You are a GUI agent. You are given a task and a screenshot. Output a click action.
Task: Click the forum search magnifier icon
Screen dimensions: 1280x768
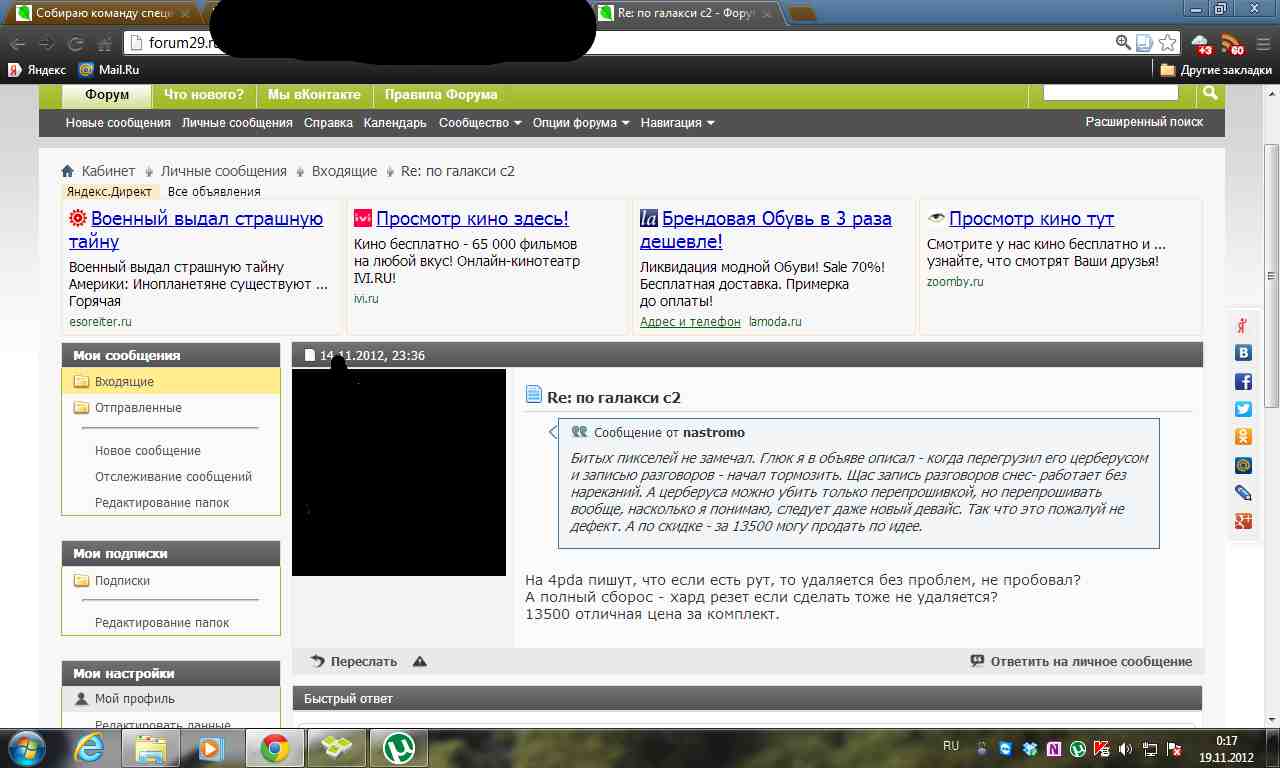[1210, 93]
